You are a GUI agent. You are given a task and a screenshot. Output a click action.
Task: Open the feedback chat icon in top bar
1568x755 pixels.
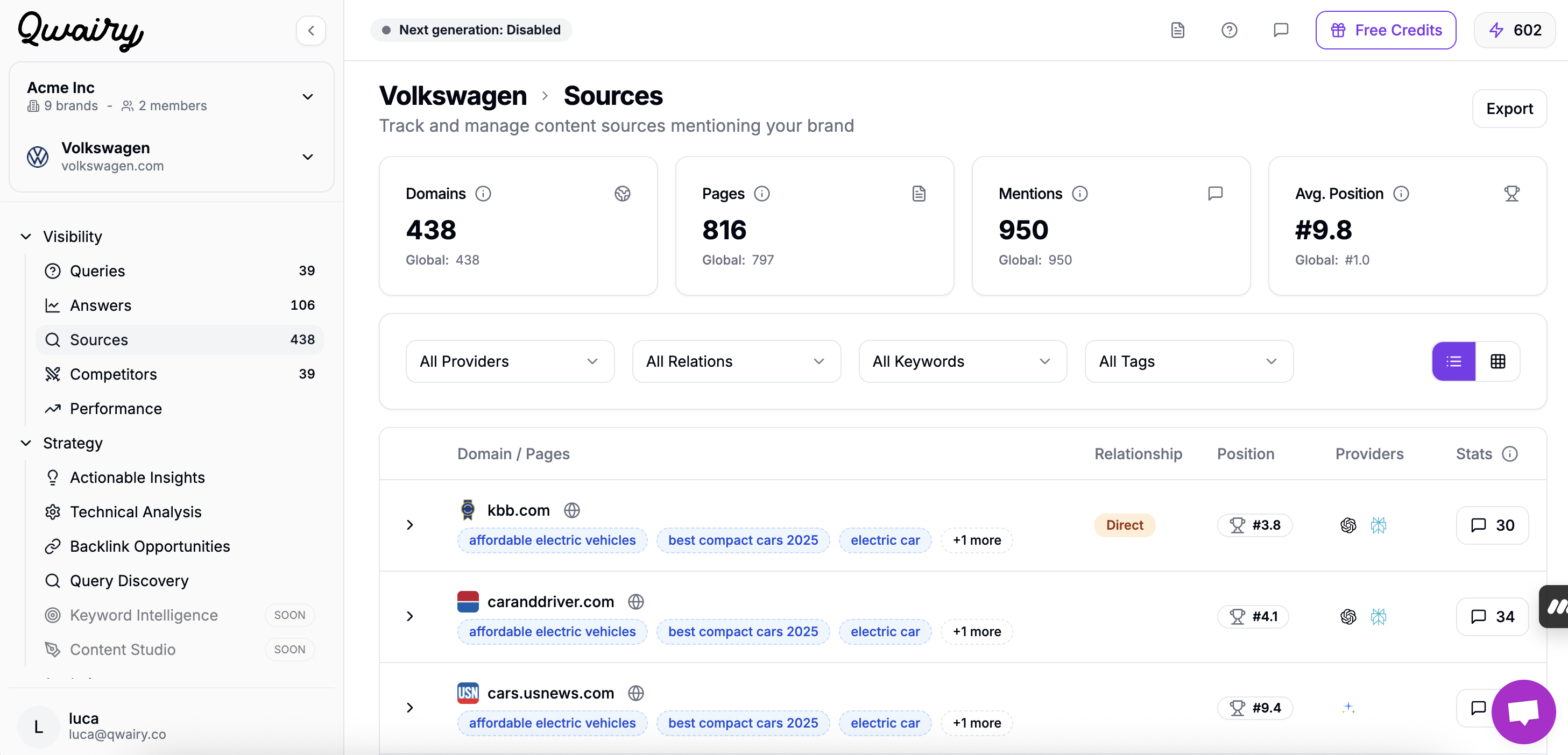(1281, 30)
